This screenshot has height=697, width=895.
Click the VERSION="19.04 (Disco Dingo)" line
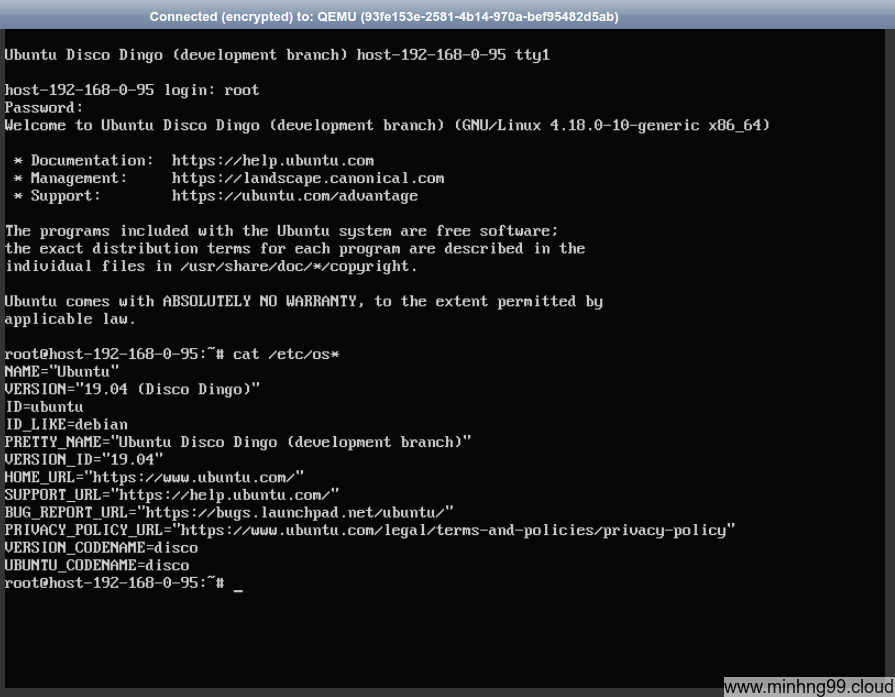coord(132,389)
